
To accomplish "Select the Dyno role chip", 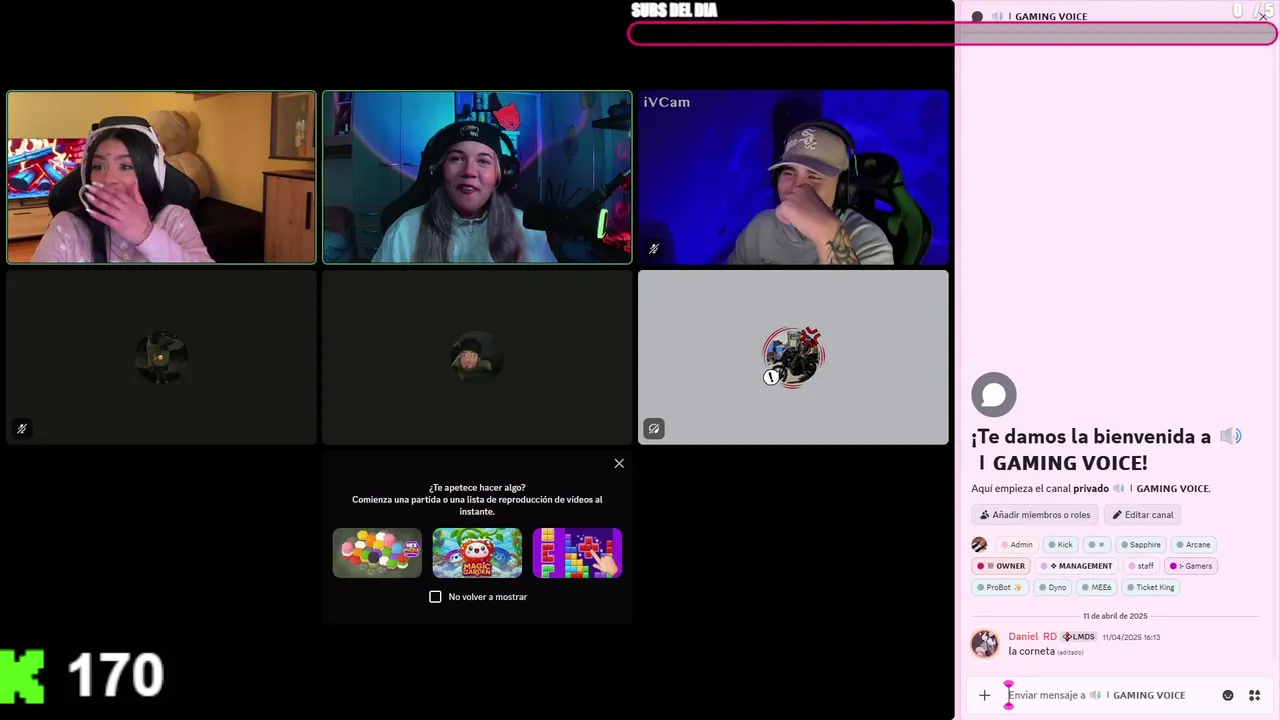I will click(x=1052, y=587).
